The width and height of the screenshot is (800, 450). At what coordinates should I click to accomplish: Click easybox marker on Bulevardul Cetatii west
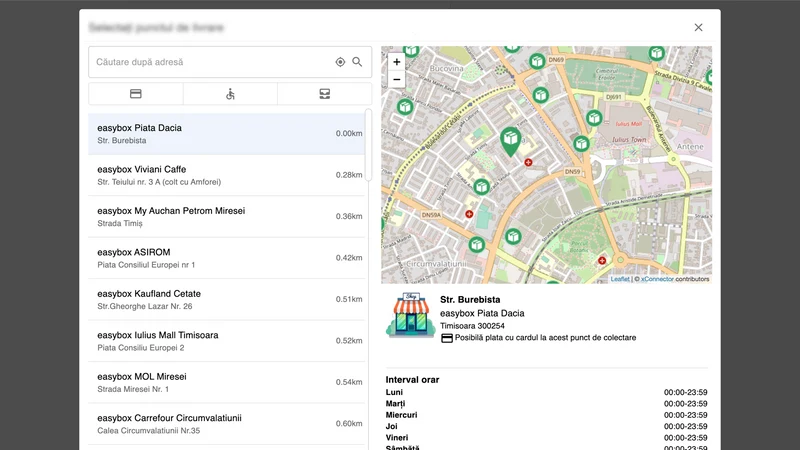[405, 107]
